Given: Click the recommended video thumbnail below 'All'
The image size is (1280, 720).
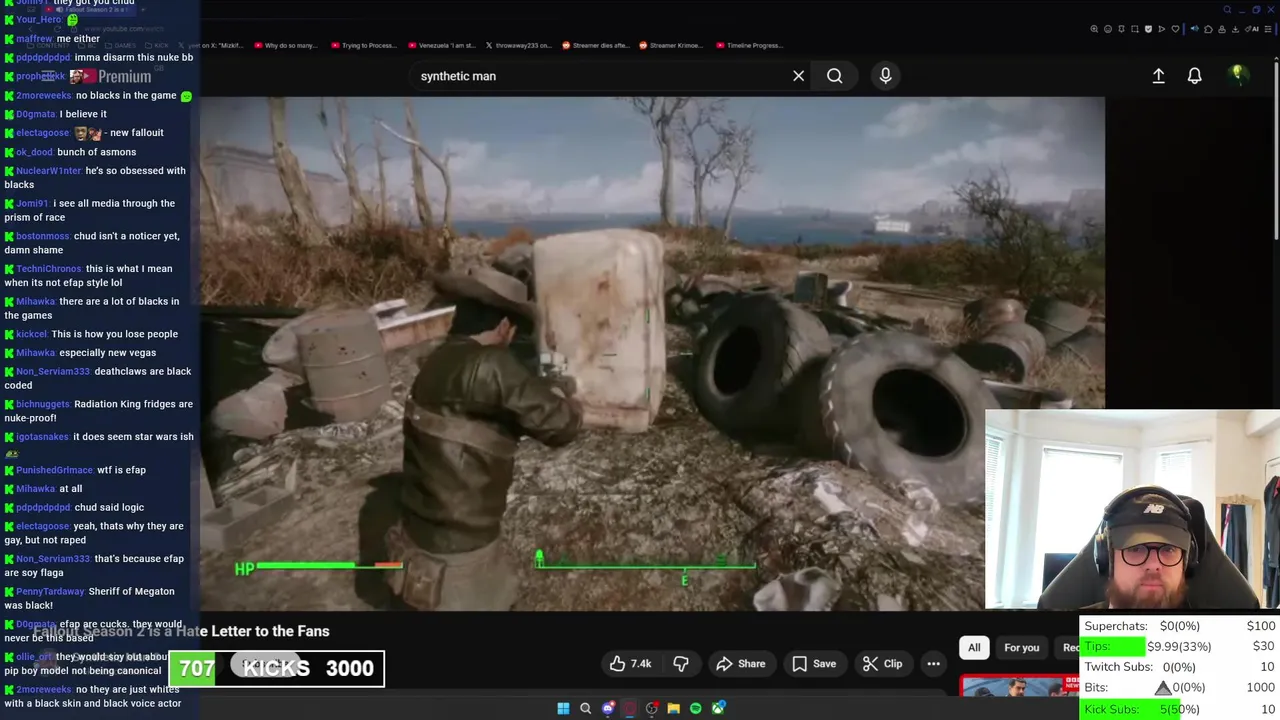Looking at the screenshot, I should coord(1020,686).
